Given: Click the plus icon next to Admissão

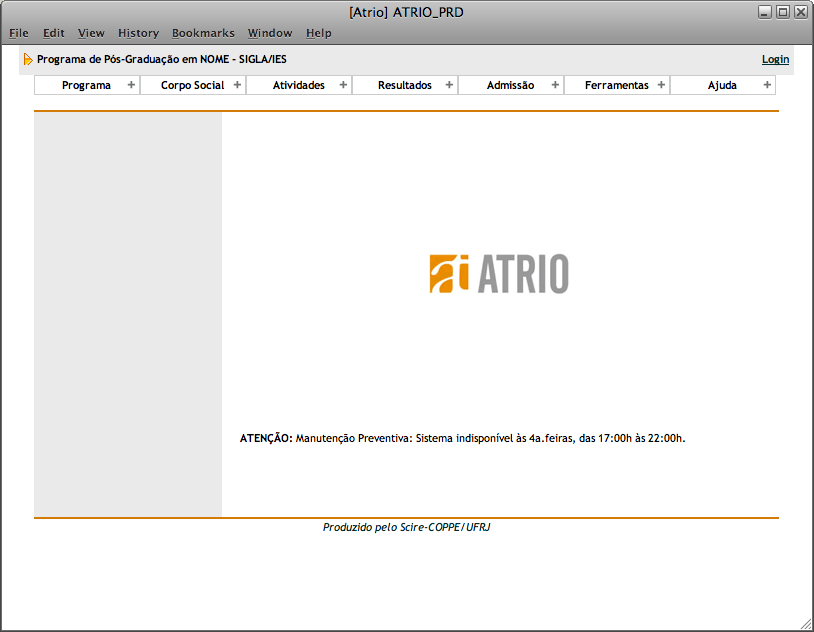Looking at the screenshot, I should [x=555, y=85].
